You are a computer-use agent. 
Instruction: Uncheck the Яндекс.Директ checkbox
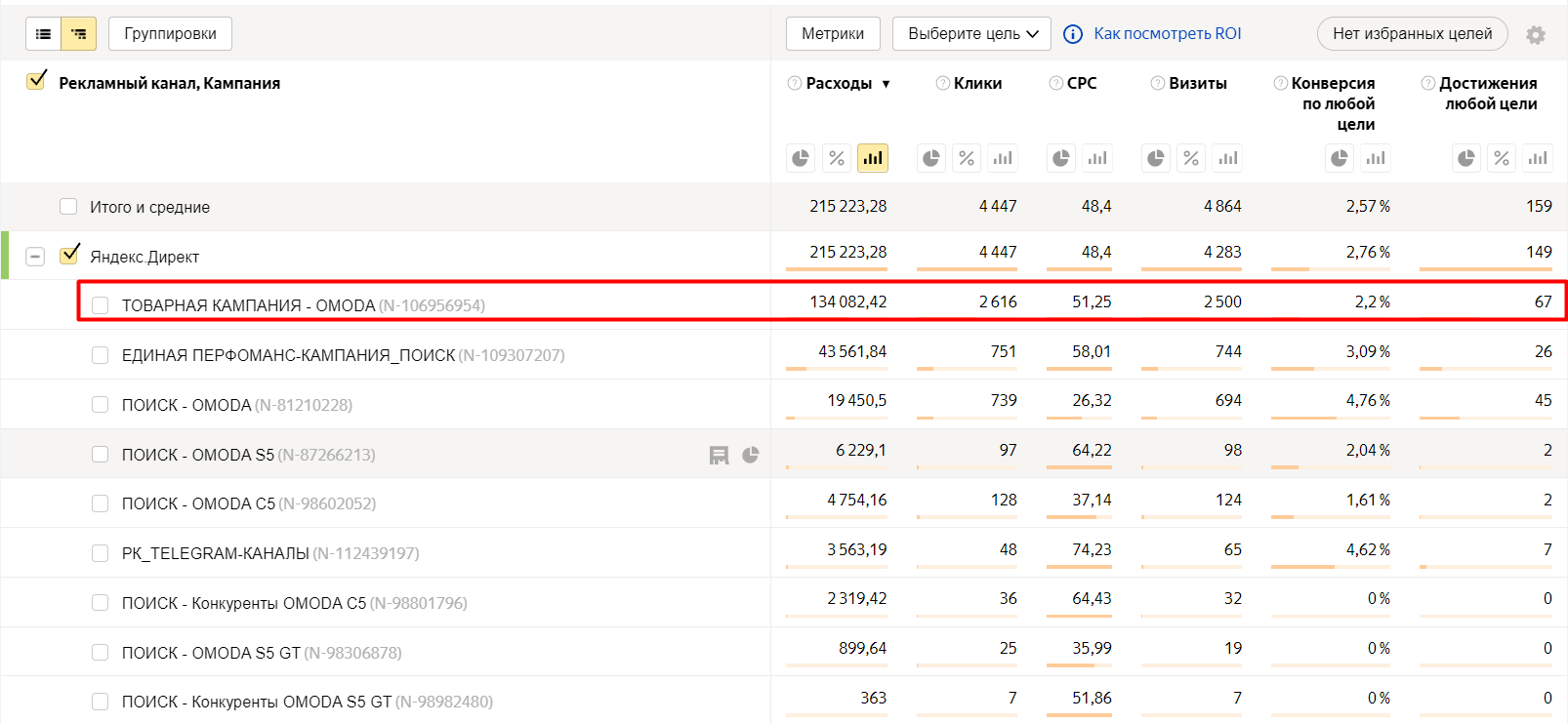(x=69, y=255)
